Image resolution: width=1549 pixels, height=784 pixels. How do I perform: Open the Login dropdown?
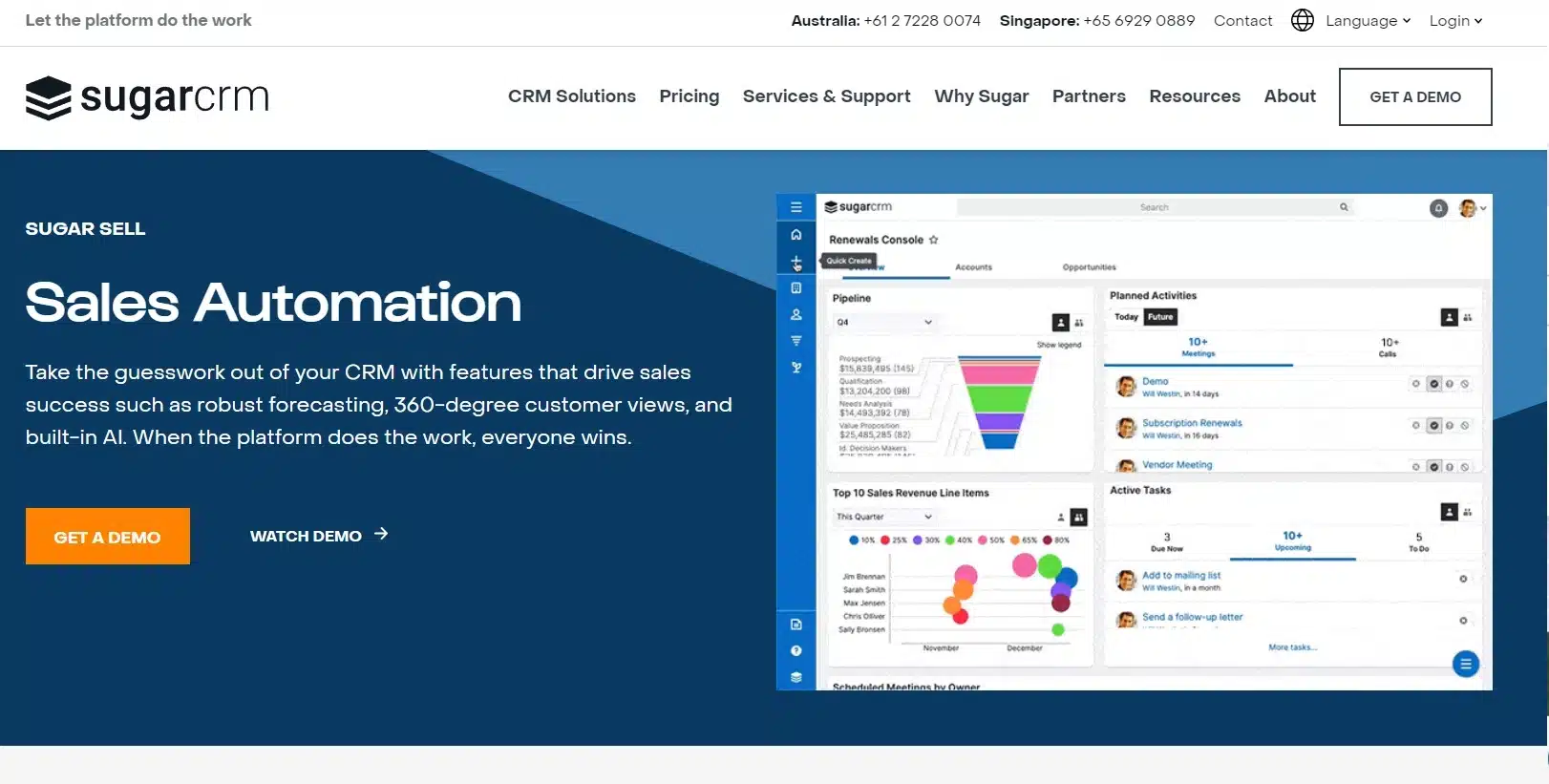tap(1455, 20)
